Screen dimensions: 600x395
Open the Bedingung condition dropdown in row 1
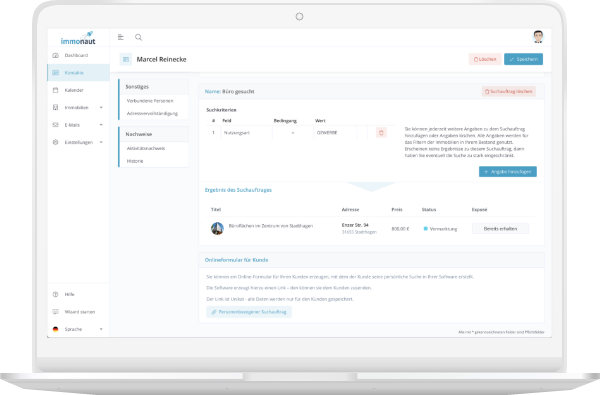(293, 133)
